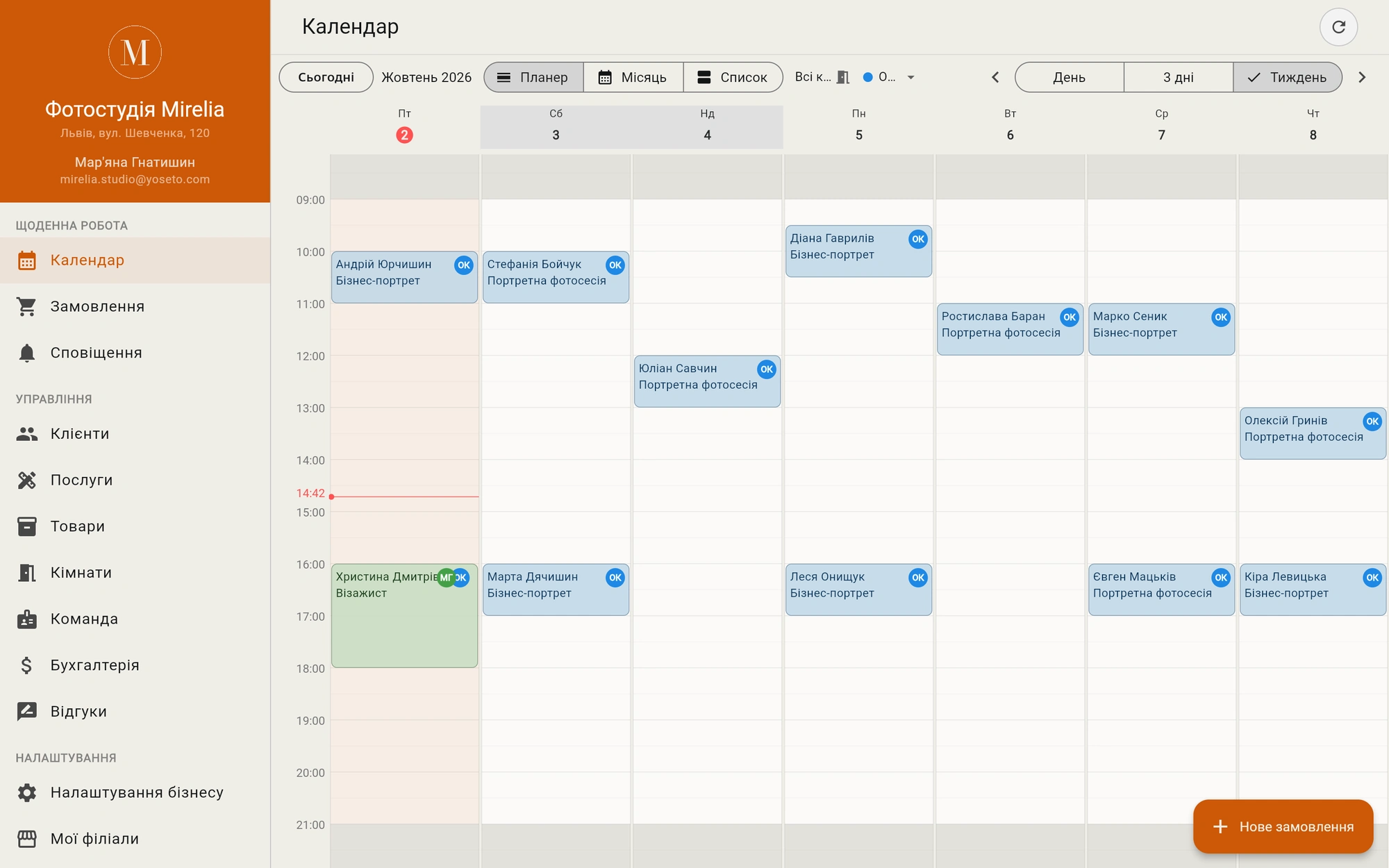
Task: Click the room door filter icon
Action: pyautogui.click(x=843, y=77)
